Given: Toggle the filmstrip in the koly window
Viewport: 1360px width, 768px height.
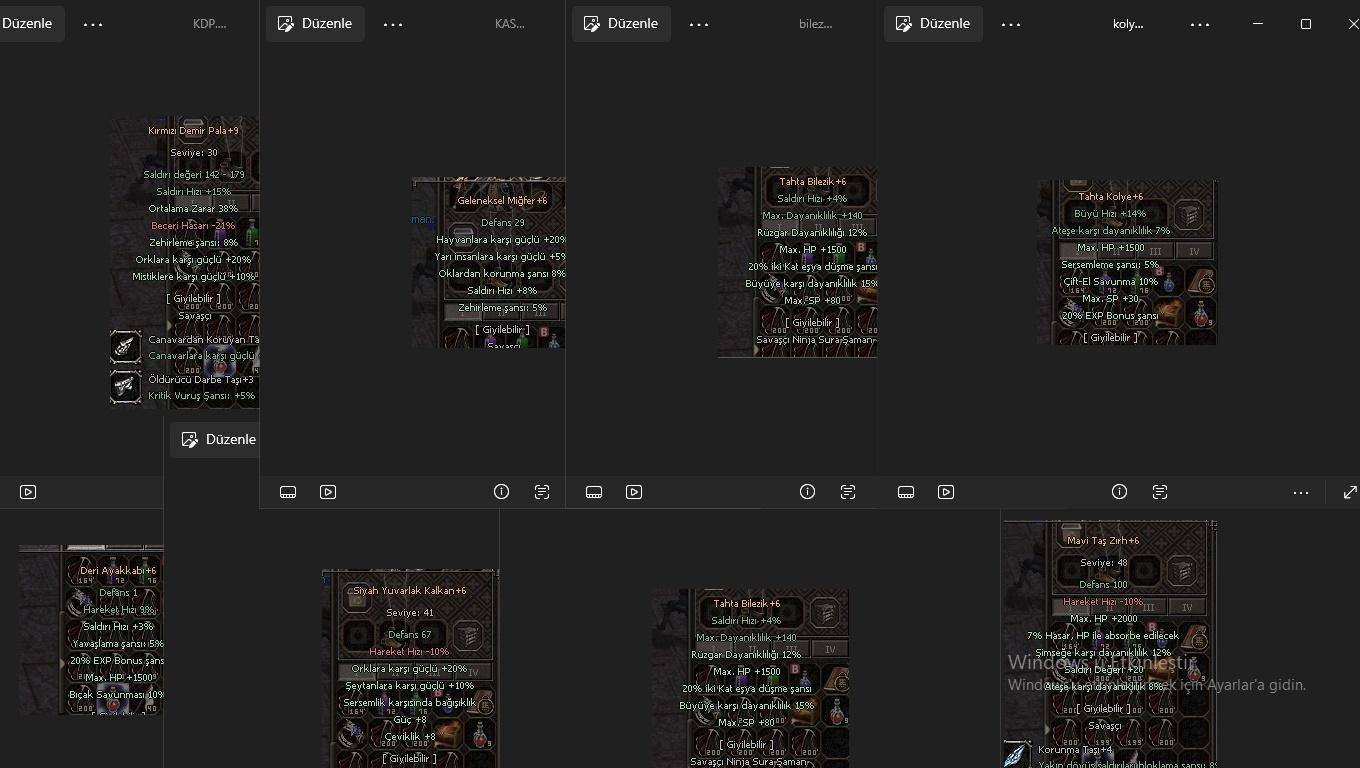Looking at the screenshot, I should [x=906, y=492].
